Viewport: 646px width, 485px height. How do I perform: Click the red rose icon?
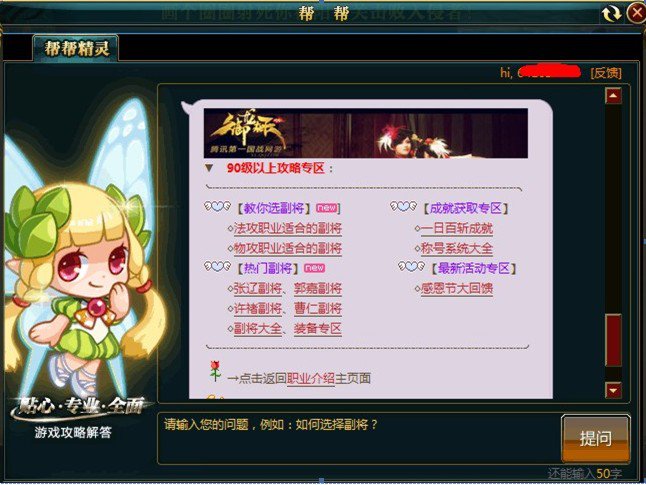coord(215,371)
